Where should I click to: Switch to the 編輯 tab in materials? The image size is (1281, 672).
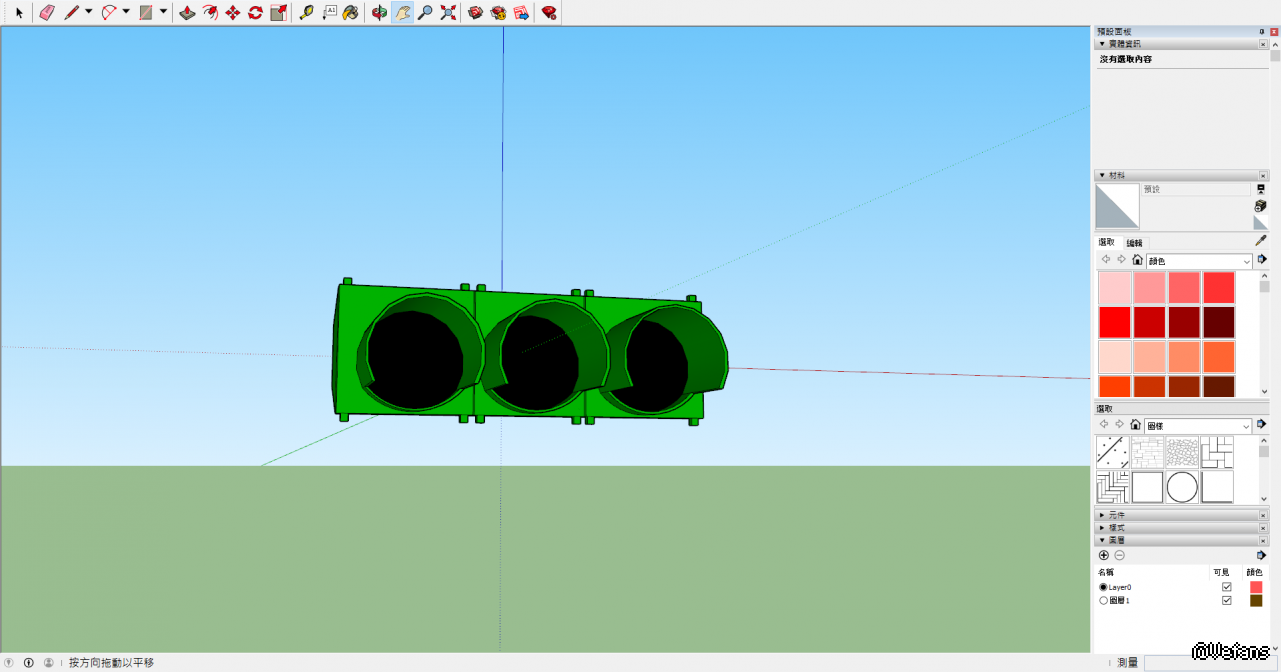coord(1134,243)
